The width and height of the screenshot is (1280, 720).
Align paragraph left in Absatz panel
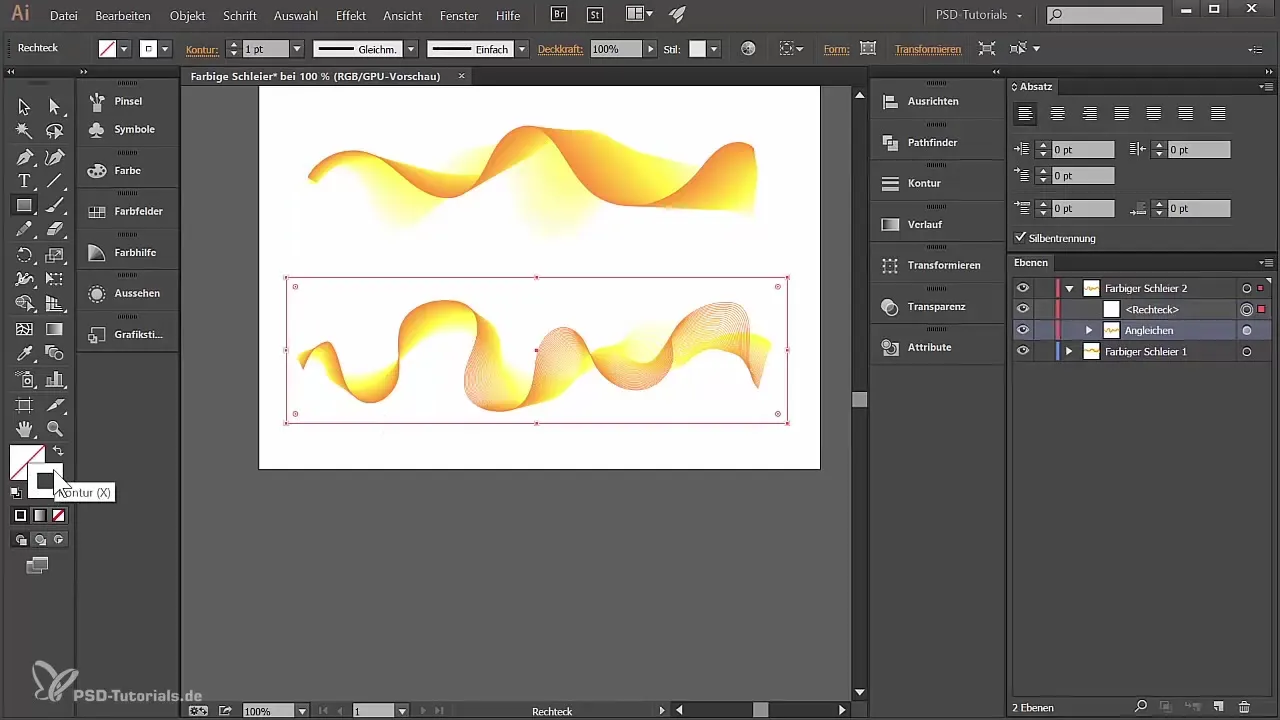pyautogui.click(x=1025, y=114)
